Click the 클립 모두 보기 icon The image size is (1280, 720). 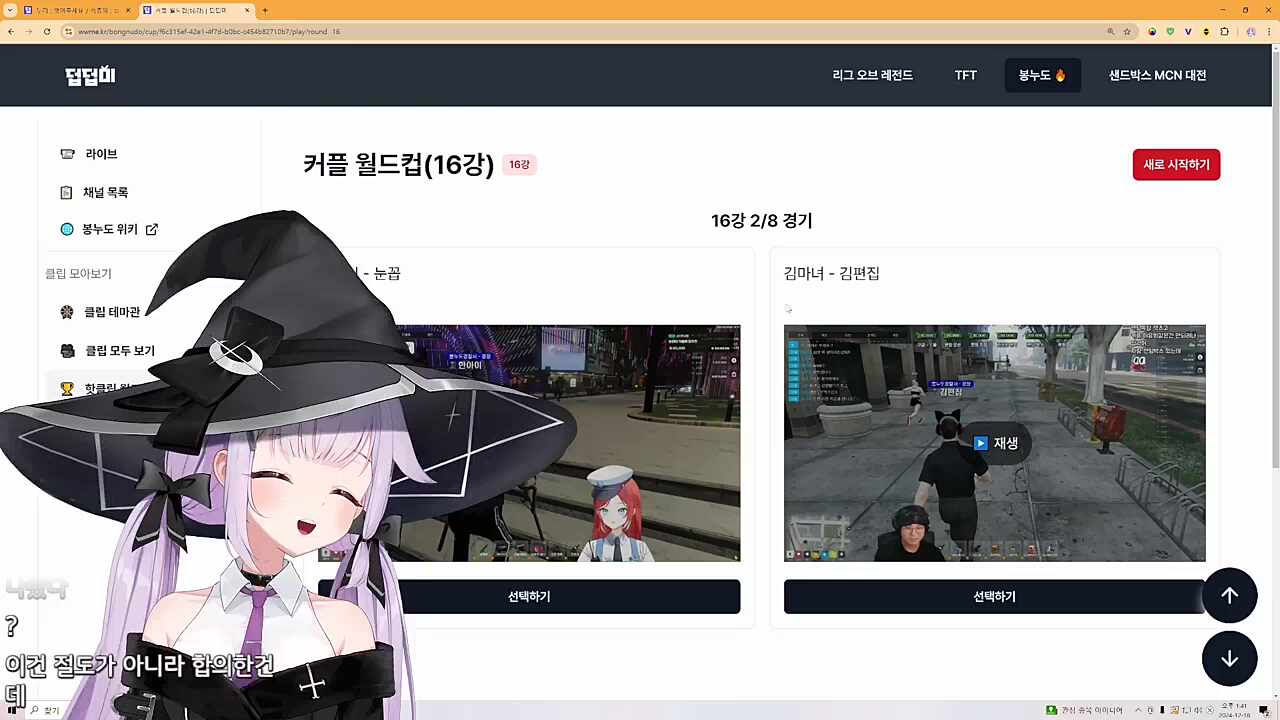point(67,350)
